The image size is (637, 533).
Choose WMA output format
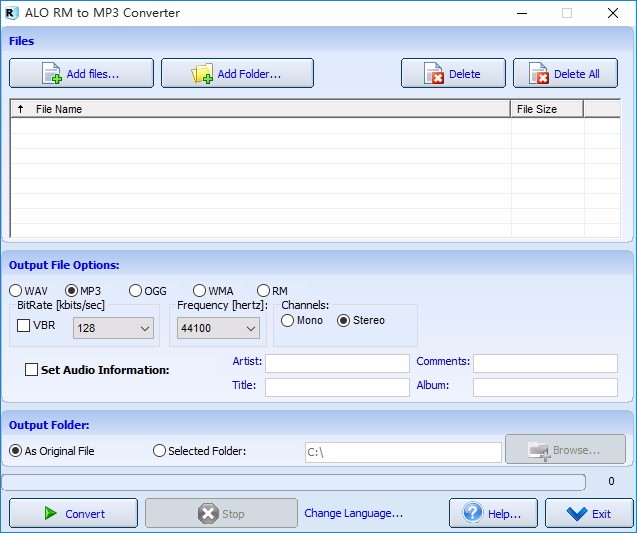coord(213,291)
